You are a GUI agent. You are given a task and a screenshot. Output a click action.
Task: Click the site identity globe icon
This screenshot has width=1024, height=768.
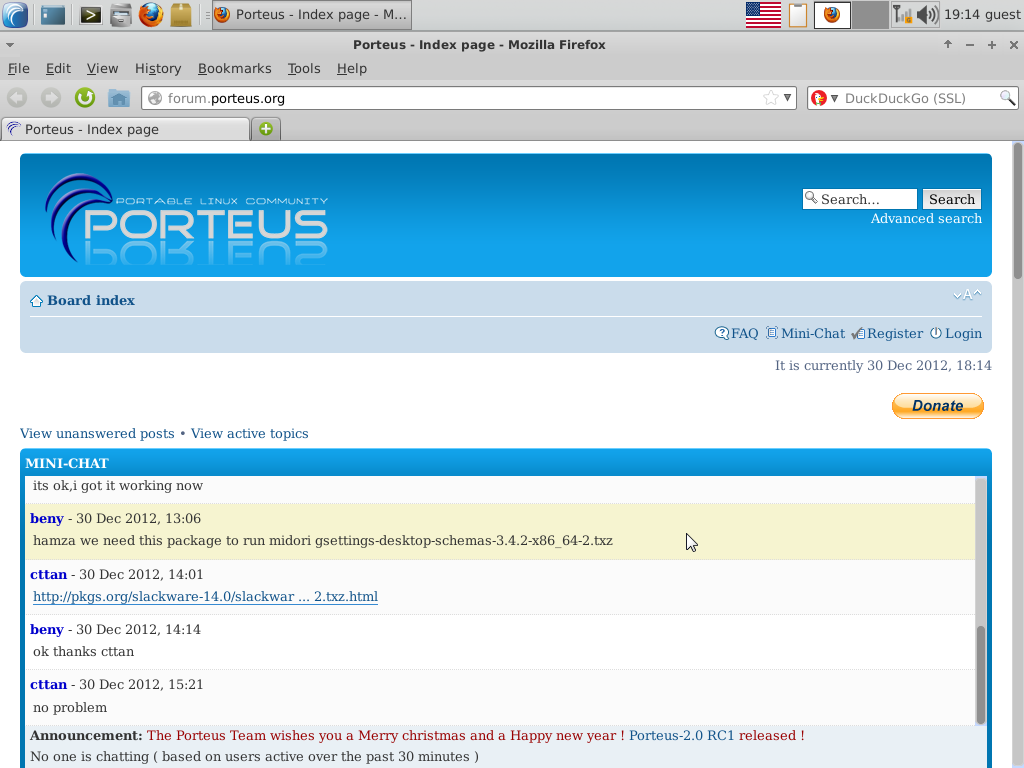(155, 98)
